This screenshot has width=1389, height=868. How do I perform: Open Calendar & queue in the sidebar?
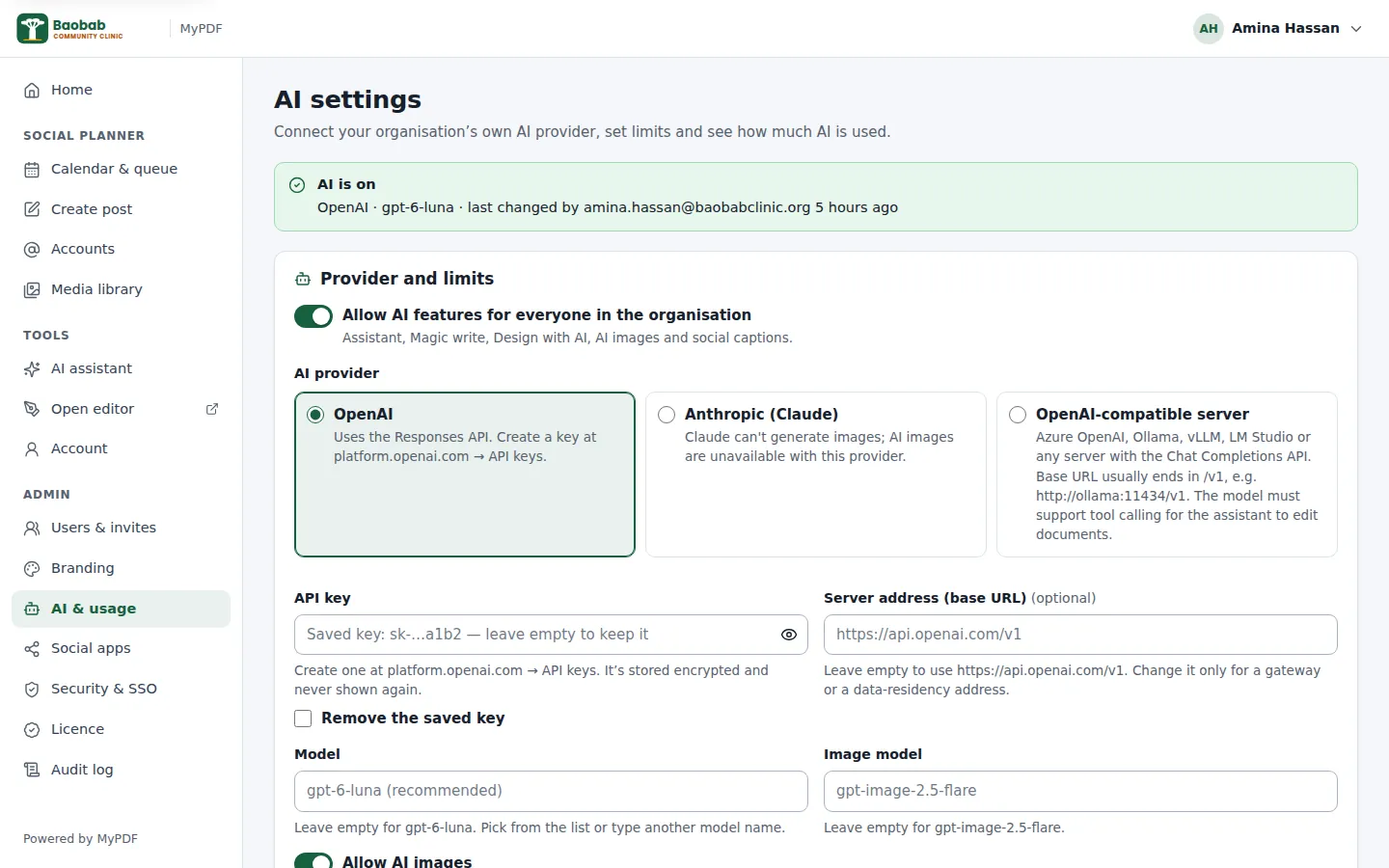122,170
